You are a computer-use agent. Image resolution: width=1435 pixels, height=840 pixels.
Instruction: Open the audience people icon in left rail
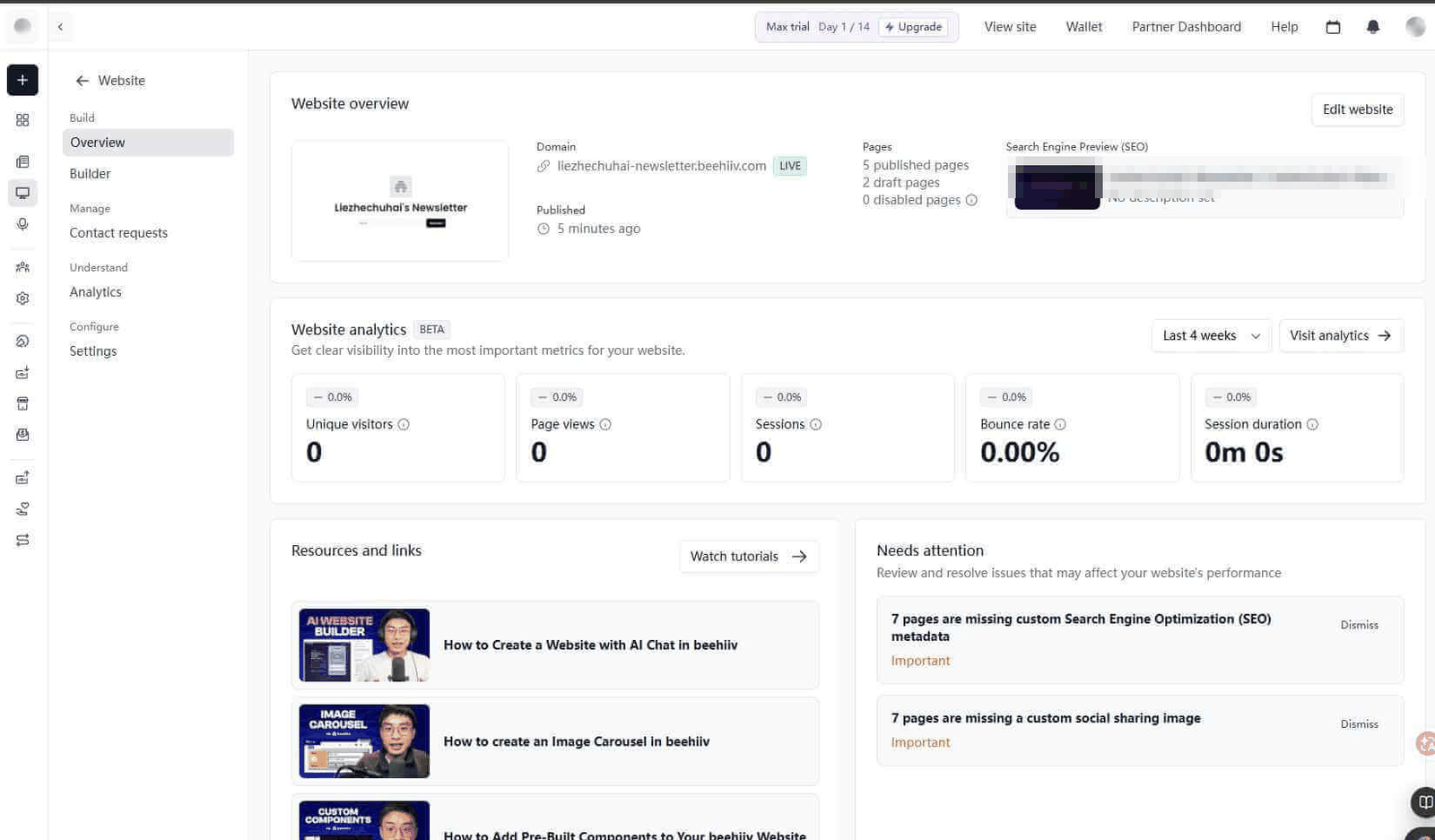22,267
